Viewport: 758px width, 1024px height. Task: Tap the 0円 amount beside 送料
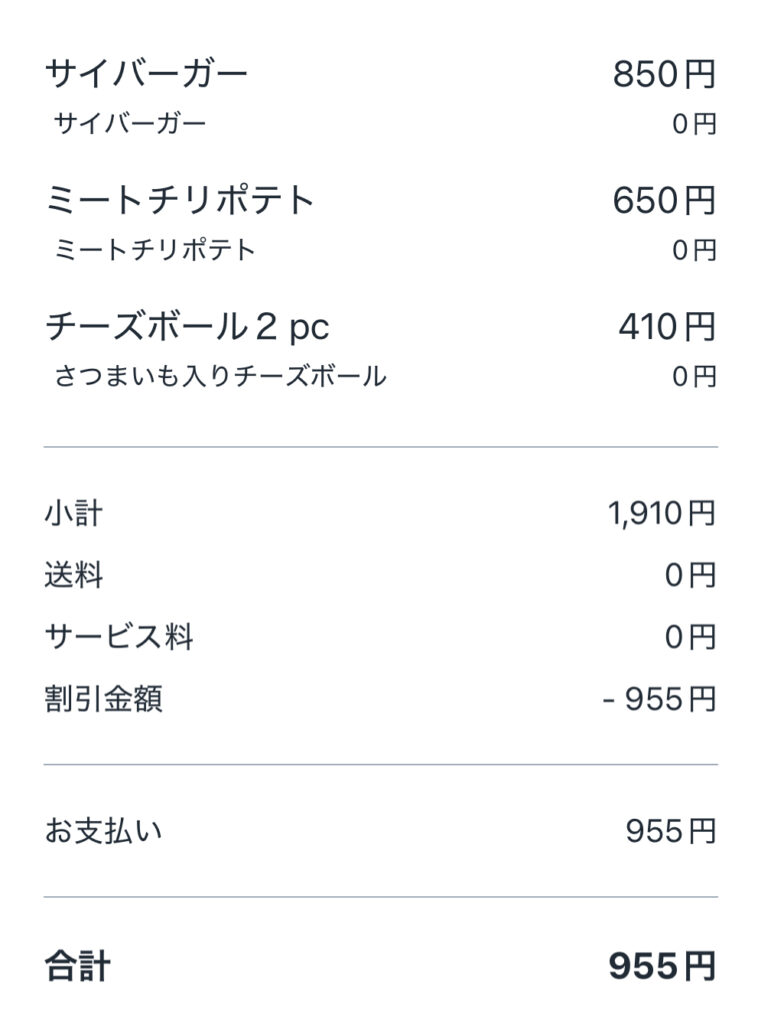[691, 576]
